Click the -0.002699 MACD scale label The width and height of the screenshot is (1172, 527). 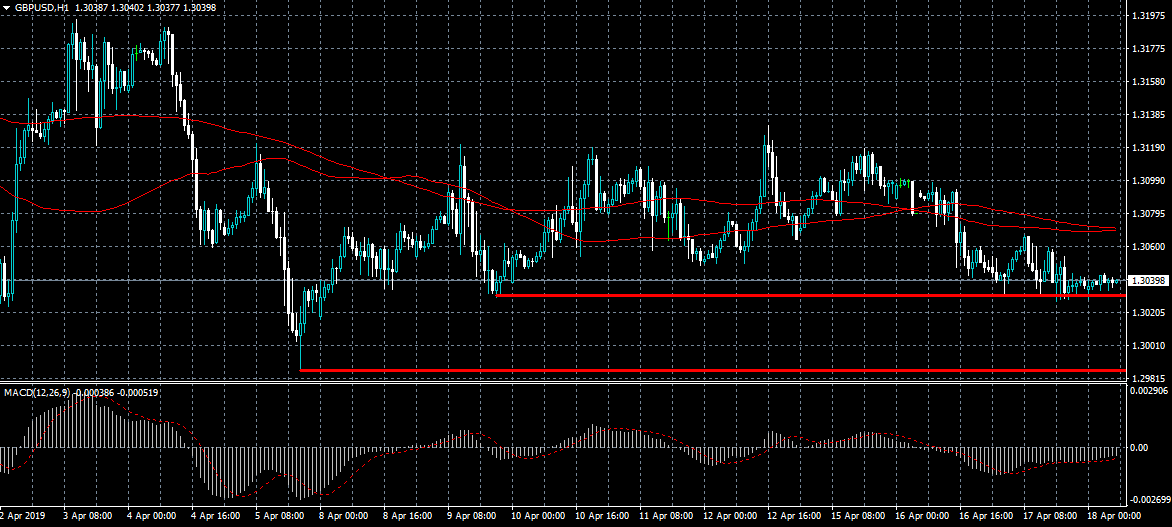click(x=1147, y=498)
